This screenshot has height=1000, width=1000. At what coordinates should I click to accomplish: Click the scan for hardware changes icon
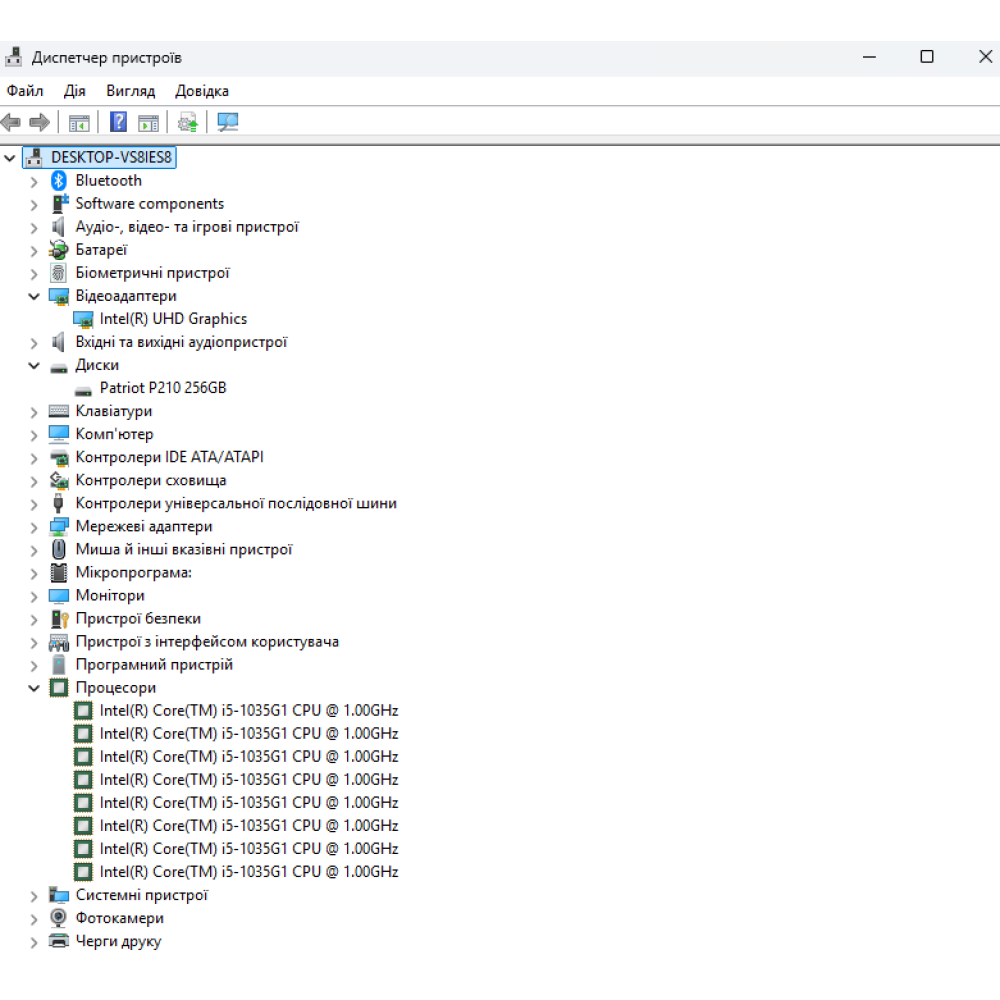[x=228, y=122]
